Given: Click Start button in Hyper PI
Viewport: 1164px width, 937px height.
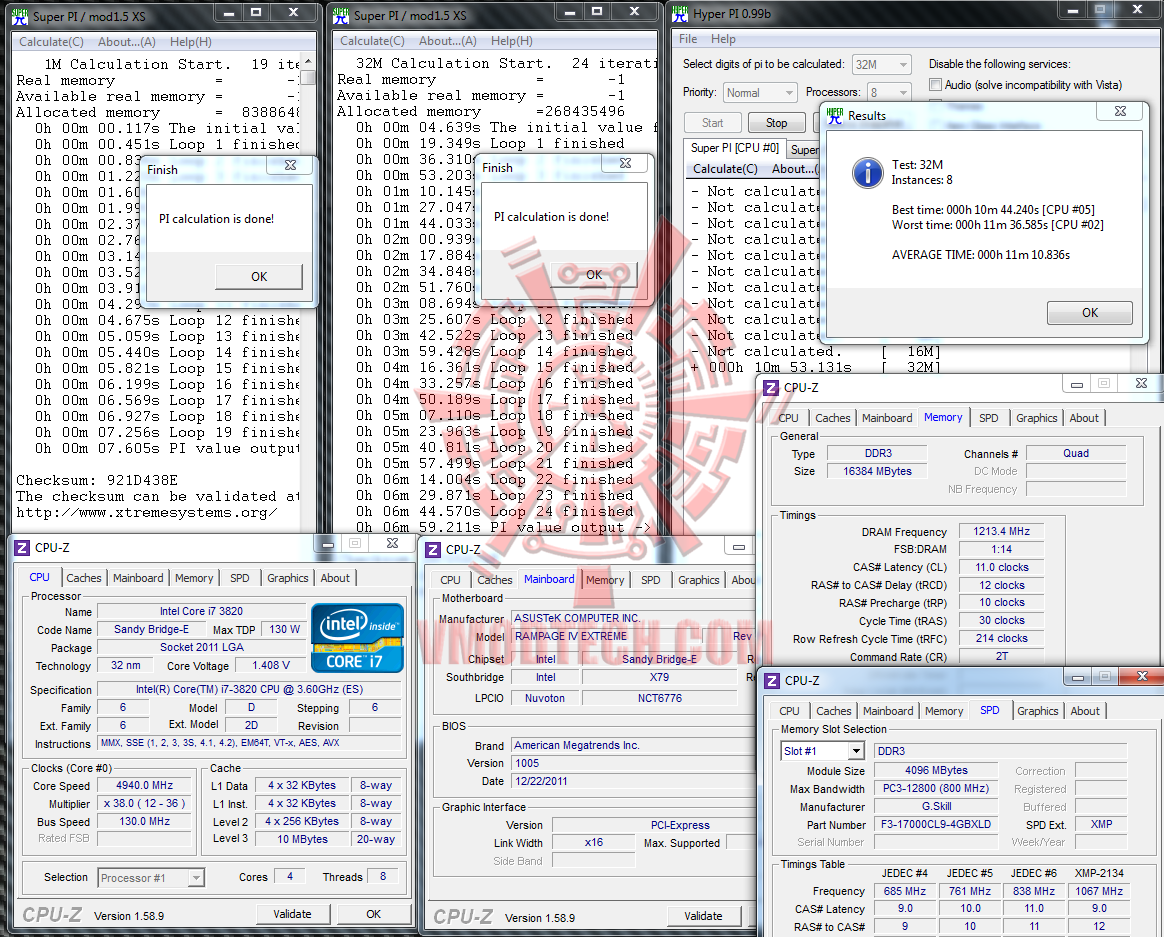Looking at the screenshot, I should (713, 123).
